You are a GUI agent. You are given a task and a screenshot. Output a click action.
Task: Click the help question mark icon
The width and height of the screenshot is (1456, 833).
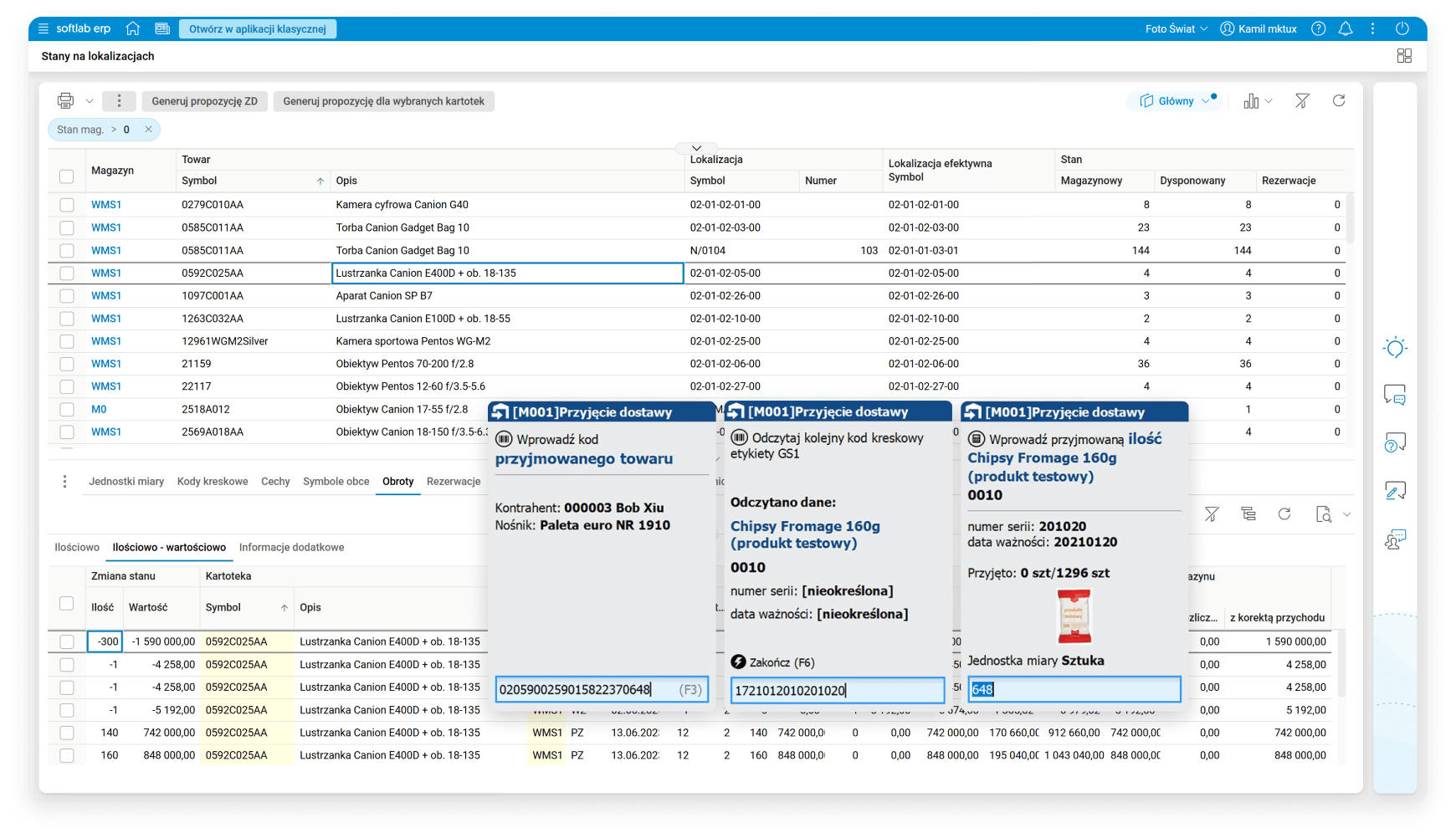click(x=1319, y=28)
